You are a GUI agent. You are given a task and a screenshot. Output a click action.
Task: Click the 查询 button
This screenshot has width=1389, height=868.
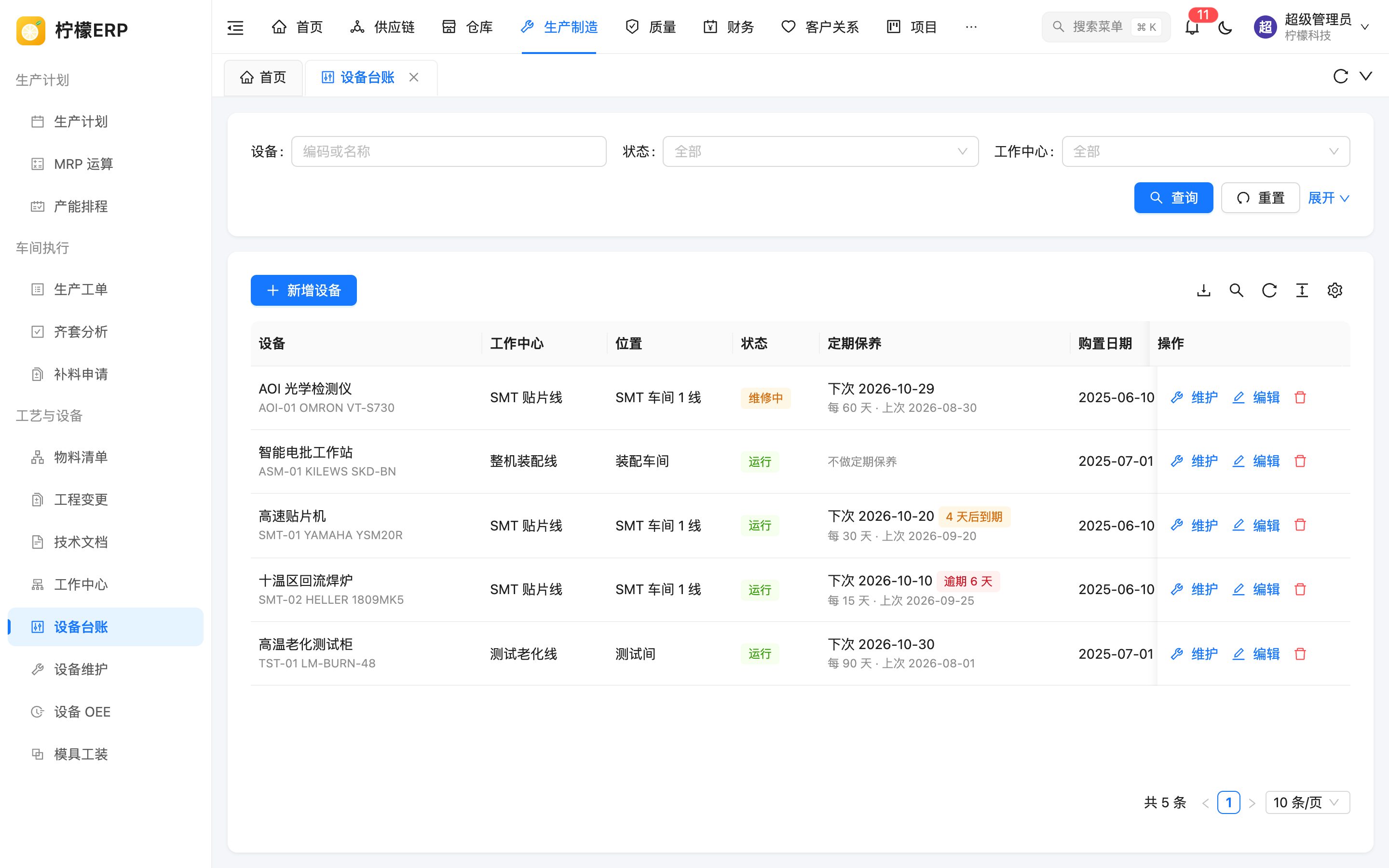[x=1173, y=198]
